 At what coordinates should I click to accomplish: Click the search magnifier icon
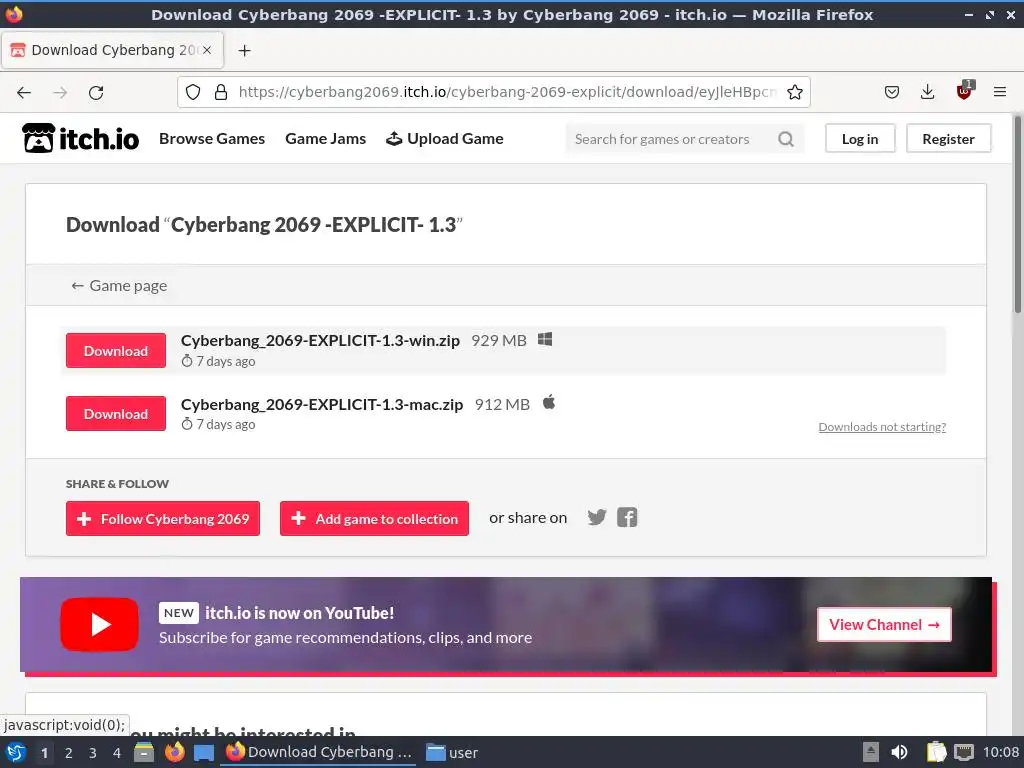pos(786,139)
